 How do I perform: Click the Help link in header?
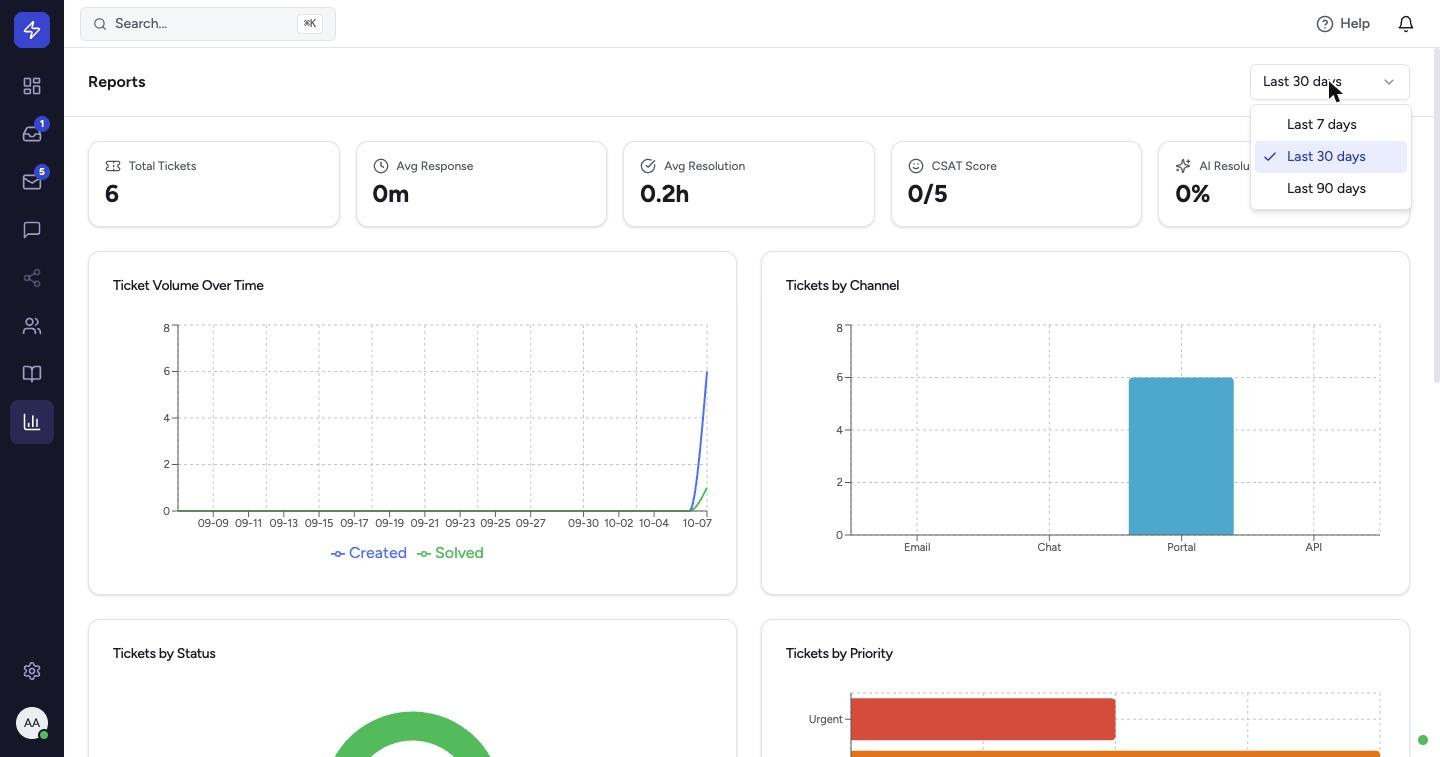pos(1343,23)
